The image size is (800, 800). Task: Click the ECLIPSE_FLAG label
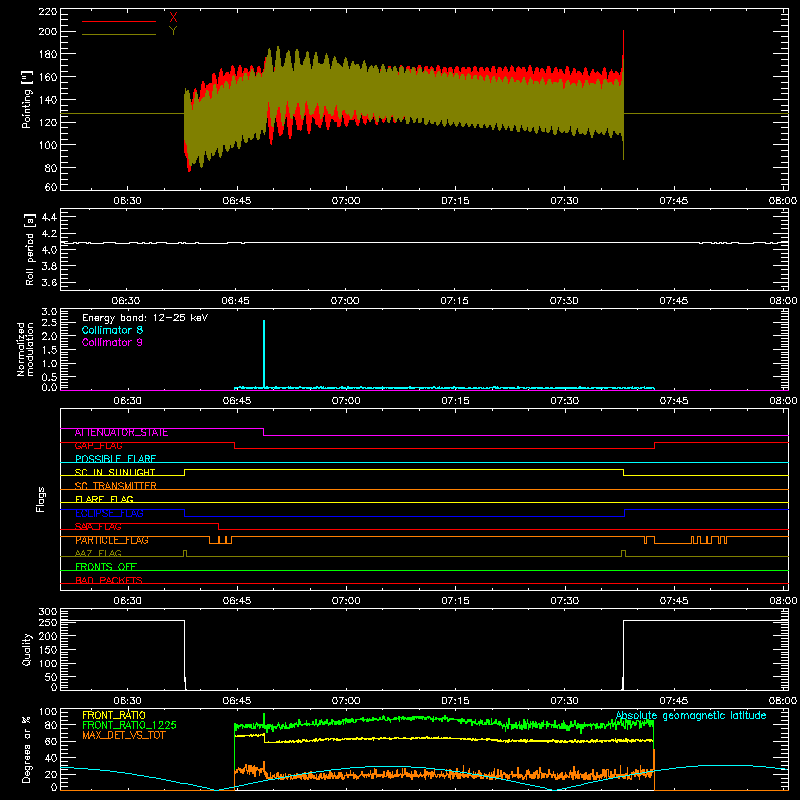tap(109, 513)
